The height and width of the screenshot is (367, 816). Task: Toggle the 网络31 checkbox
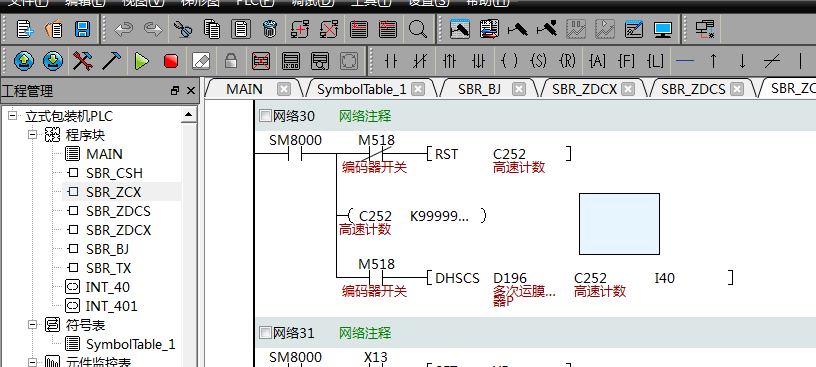[265, 333]
